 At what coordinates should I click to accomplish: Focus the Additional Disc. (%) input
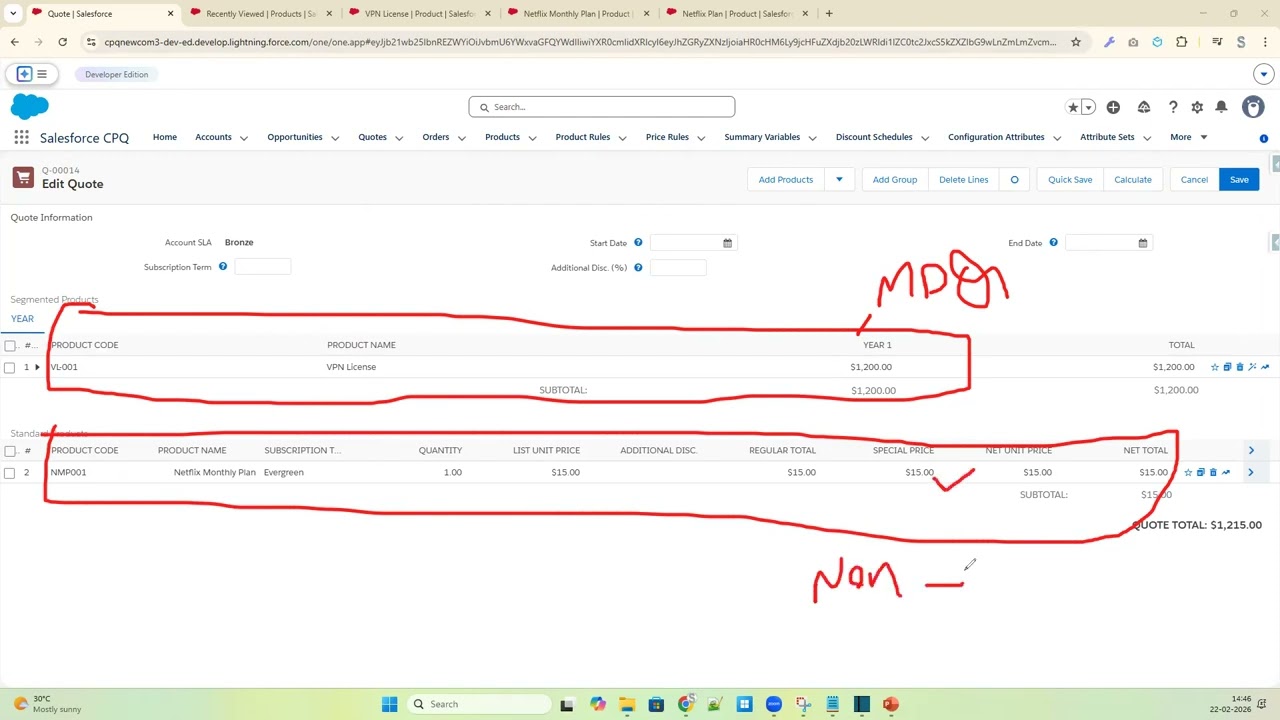tap(678, 267)
